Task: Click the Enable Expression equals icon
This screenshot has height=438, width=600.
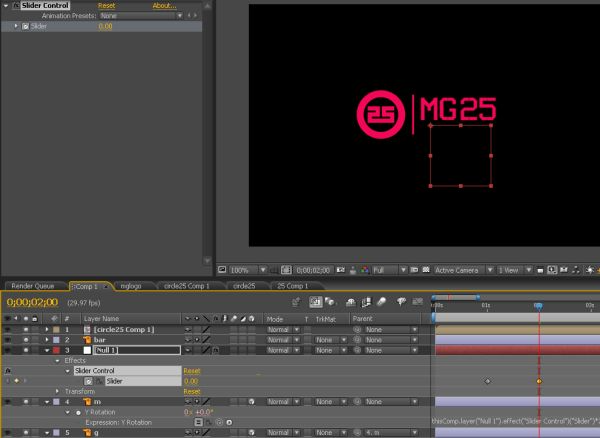Action: (x=199, y=422)
